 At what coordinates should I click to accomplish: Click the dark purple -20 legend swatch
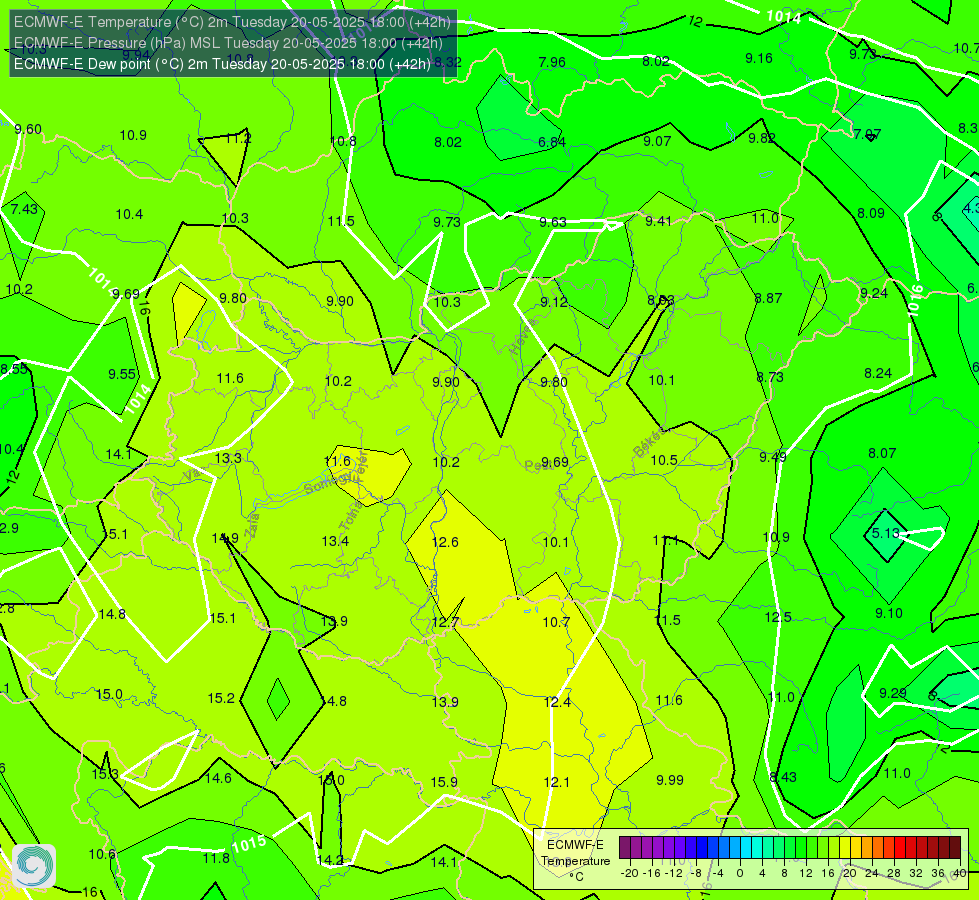pos(625,848)
